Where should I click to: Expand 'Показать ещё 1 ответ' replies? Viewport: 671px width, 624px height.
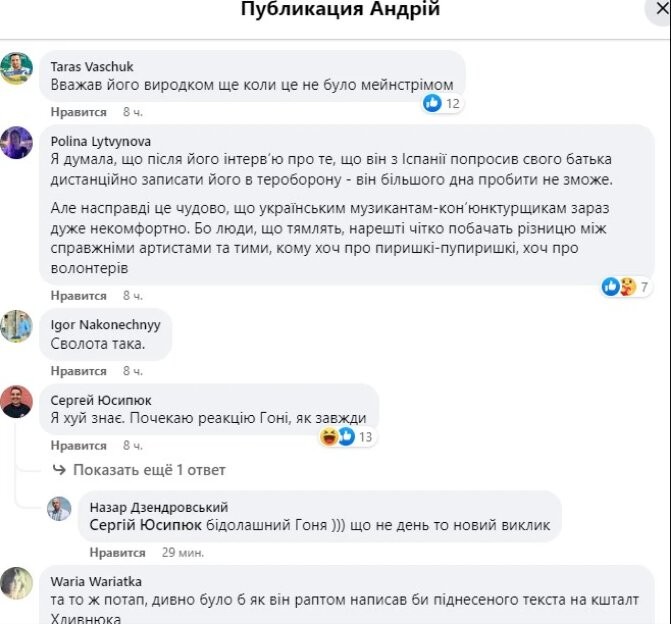(149, 470)
